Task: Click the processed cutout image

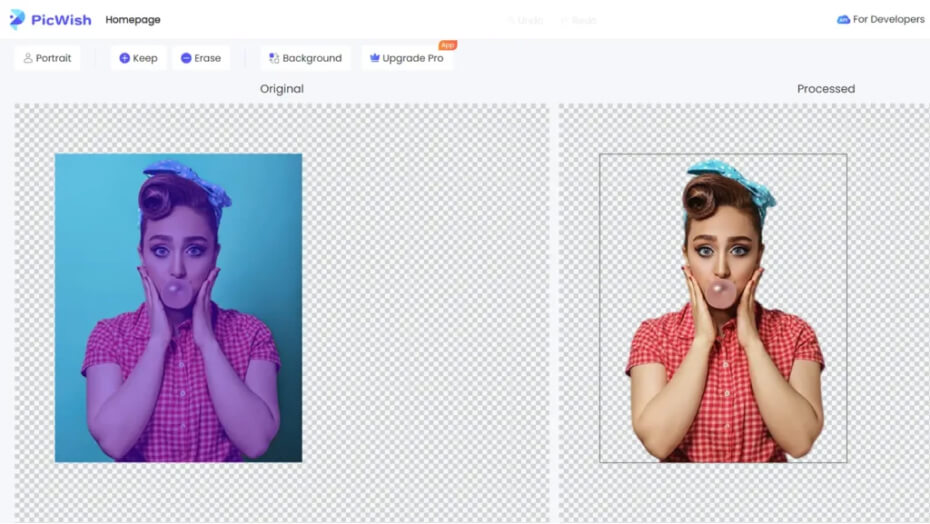Action: tap(723, 340)
